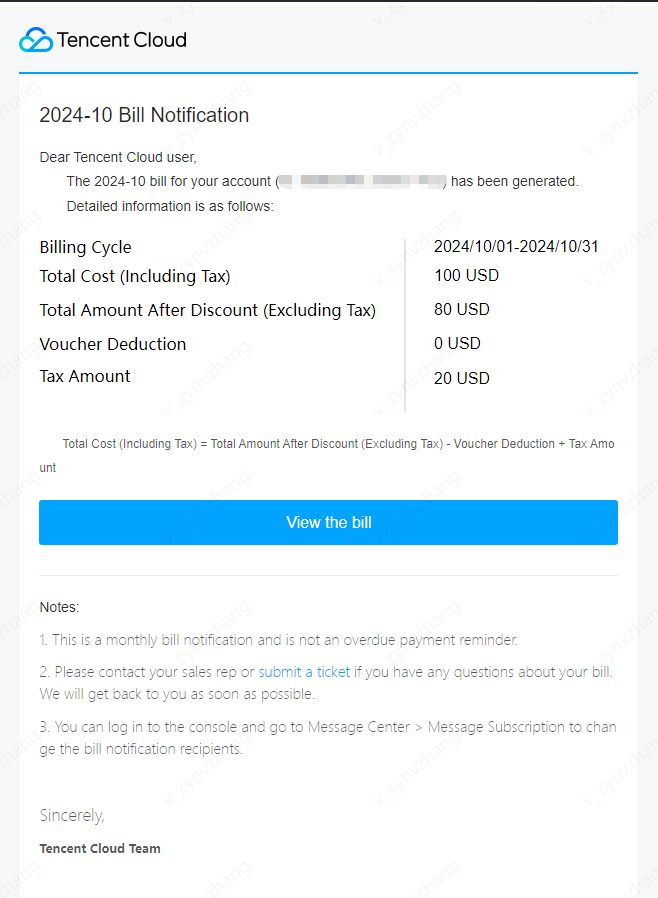
Task: Select the 80 USD amount value
Action: coord(462,309)
